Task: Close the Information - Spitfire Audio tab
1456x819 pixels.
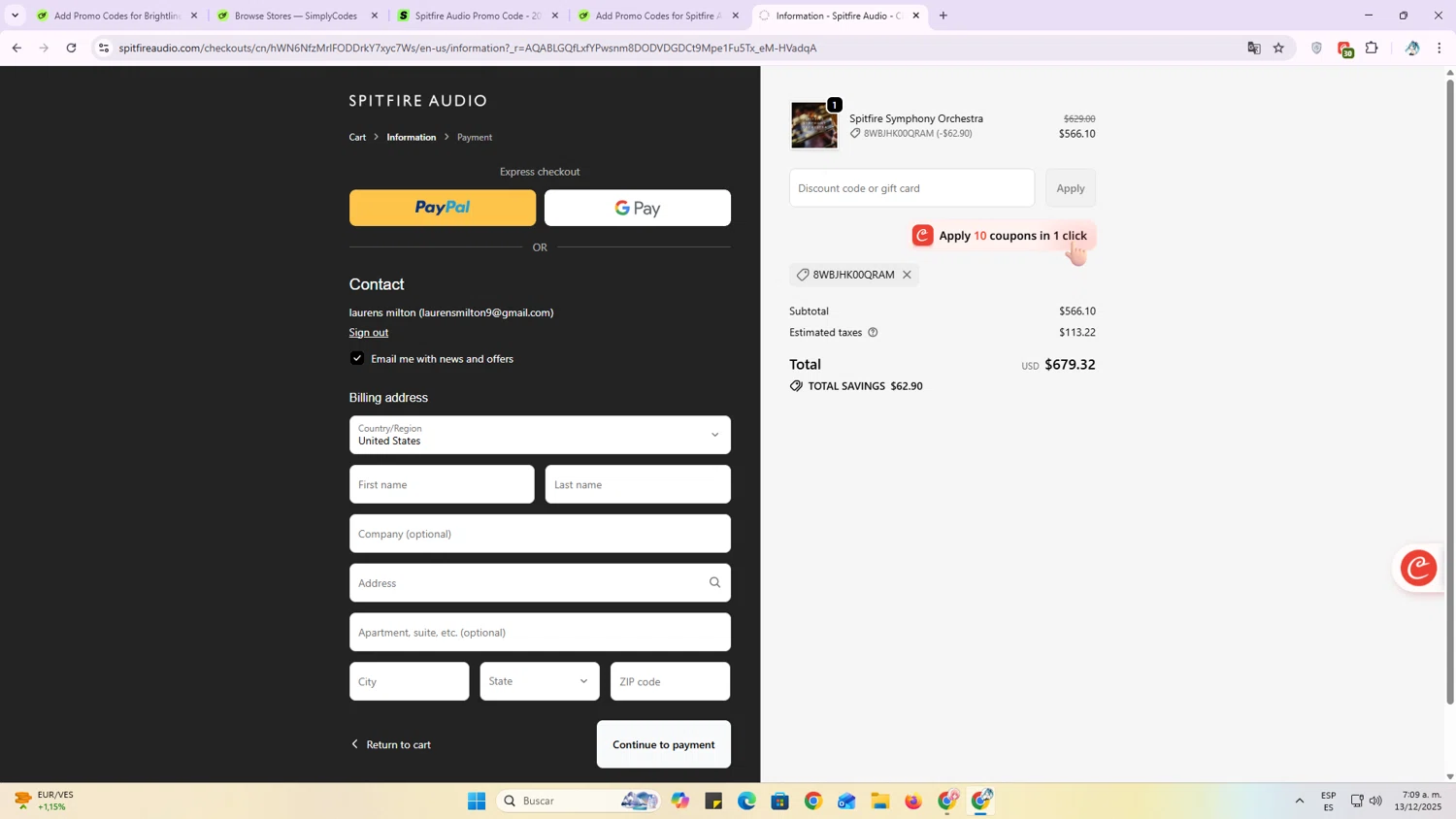Action: coord(915,16)
